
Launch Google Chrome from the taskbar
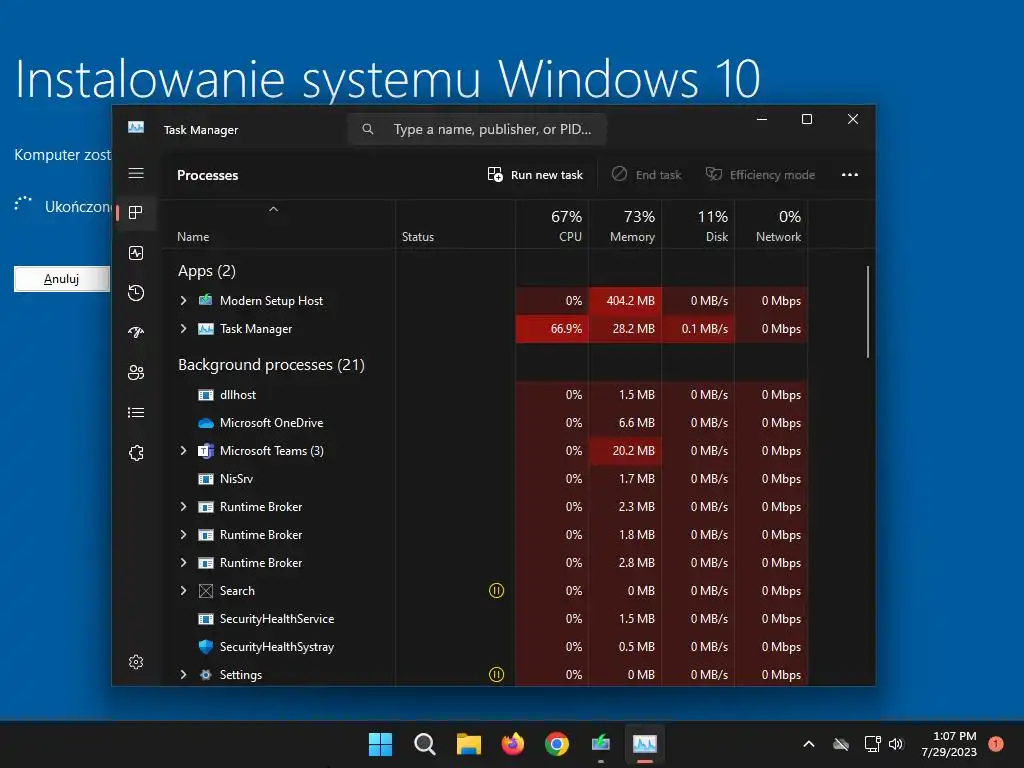[556, 744]
